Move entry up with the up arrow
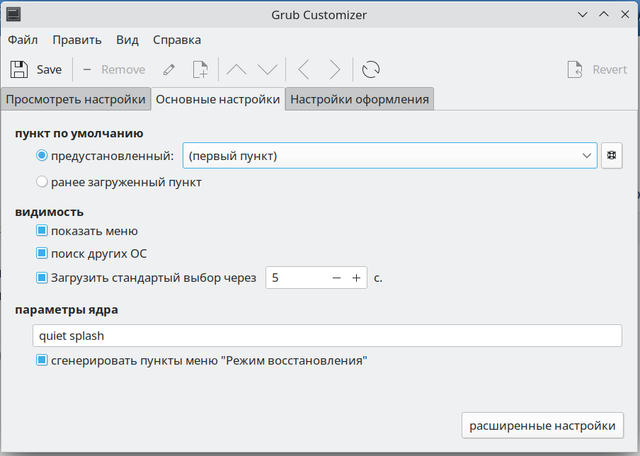The width and height of the screenshot is (640, 456). [236, 69]
